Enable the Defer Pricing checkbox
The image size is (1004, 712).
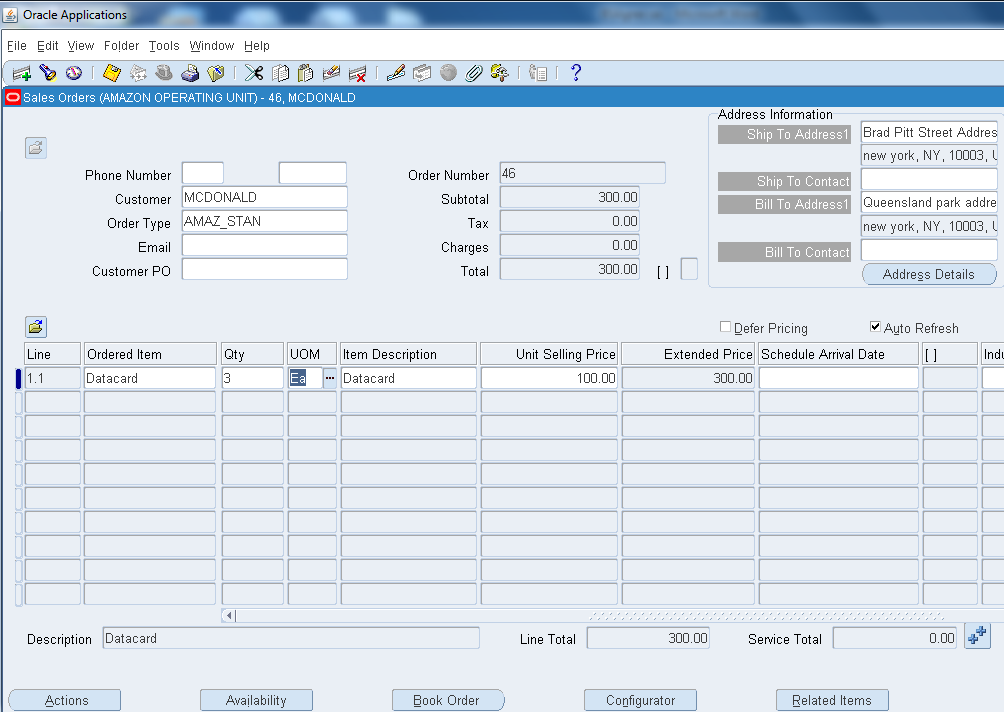tap(725, 327)
